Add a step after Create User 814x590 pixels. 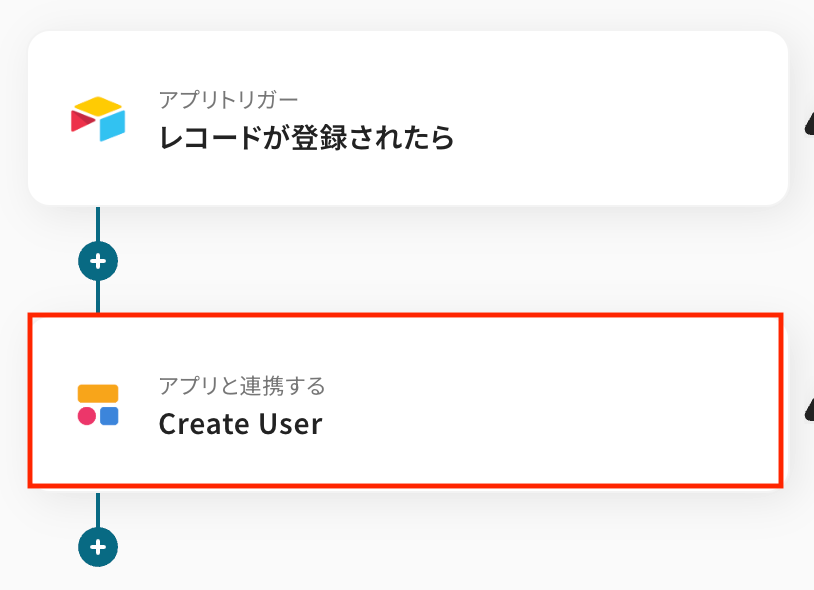[98, 547]
